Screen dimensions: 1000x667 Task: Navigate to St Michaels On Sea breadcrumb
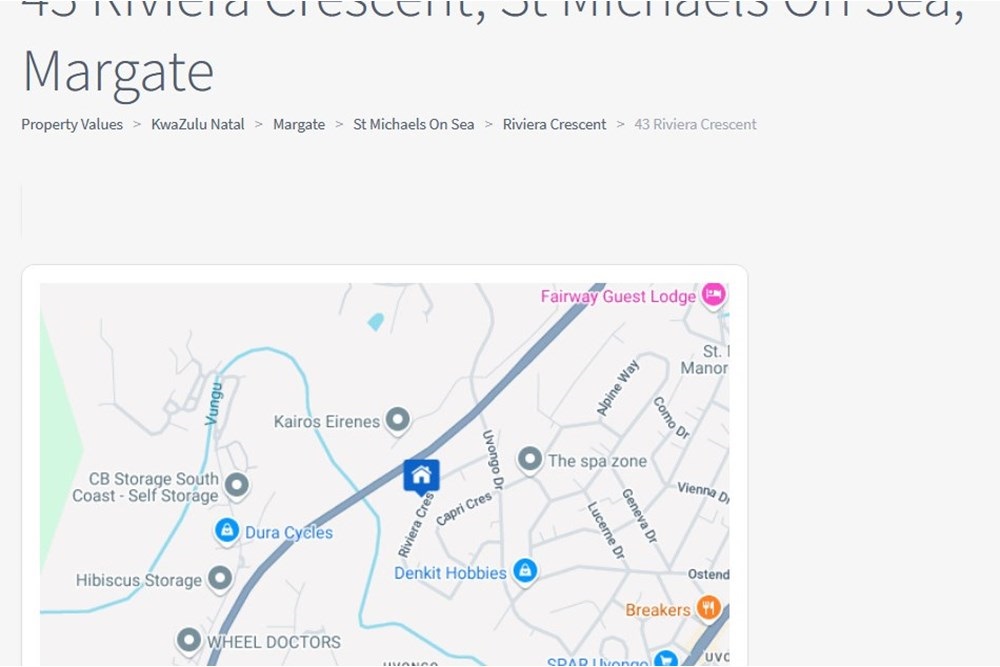coord(414,124)
